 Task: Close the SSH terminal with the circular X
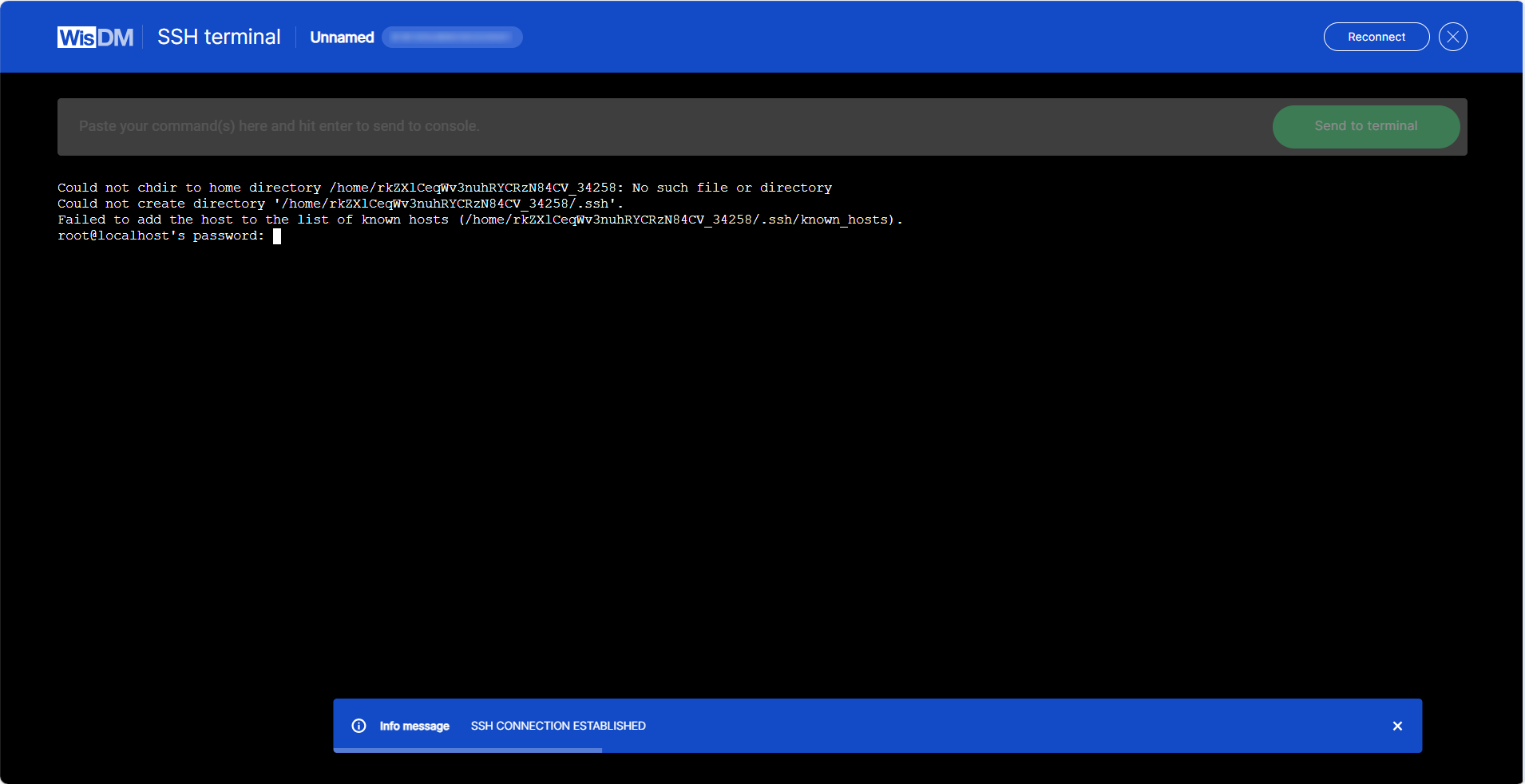[x=1452, y=36]
